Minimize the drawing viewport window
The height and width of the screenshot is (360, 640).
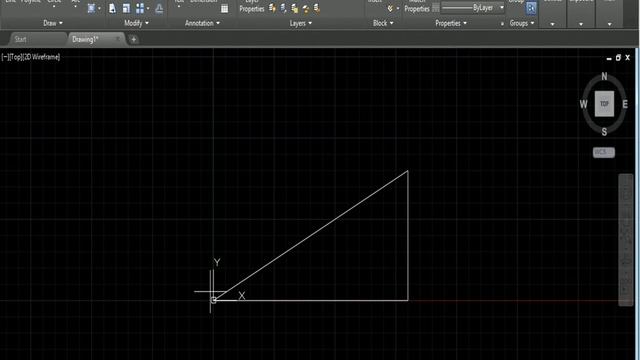pyautogui.click(x=609, y=58)
